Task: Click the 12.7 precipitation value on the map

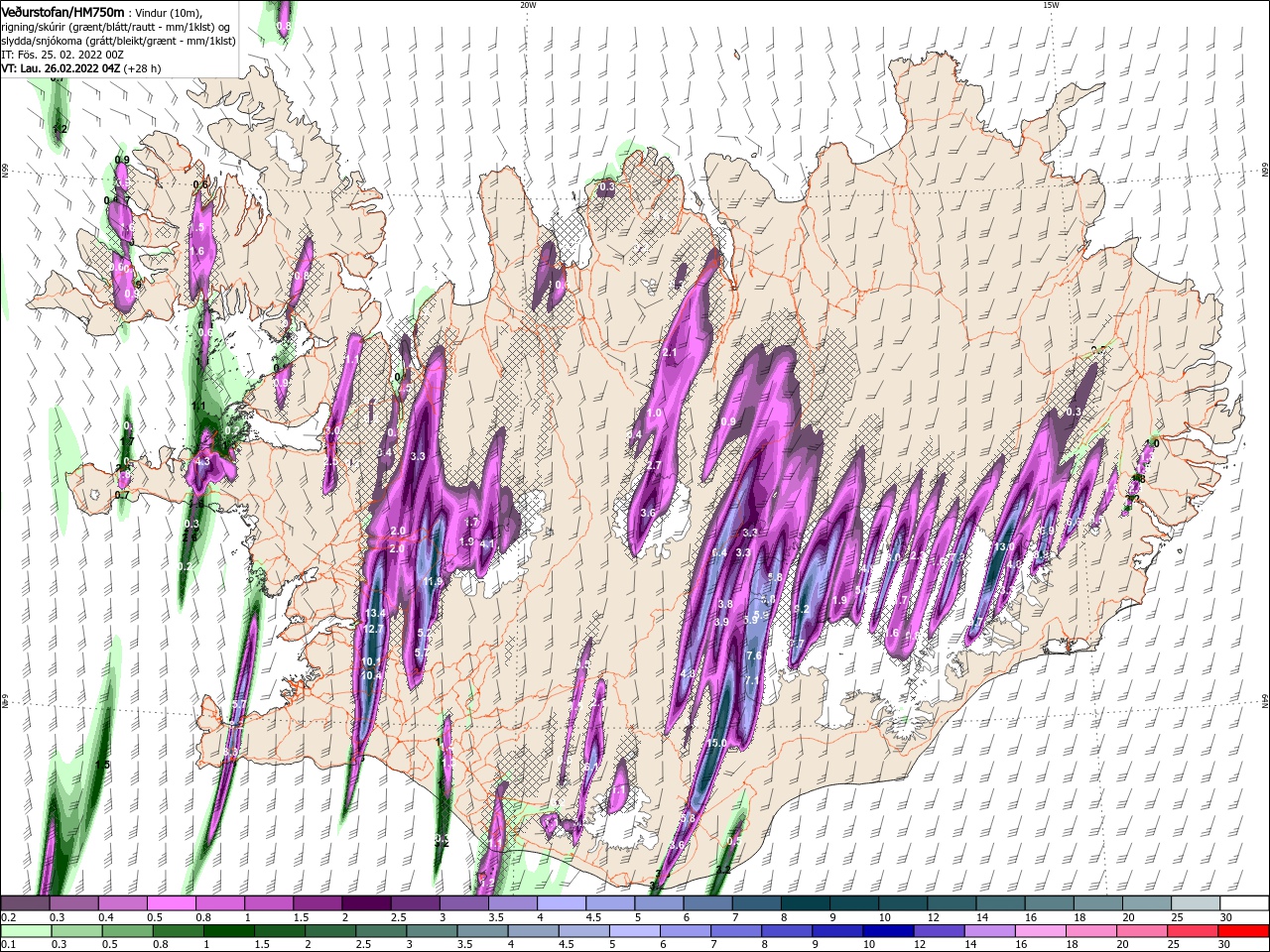Action: tap(373, 629)
